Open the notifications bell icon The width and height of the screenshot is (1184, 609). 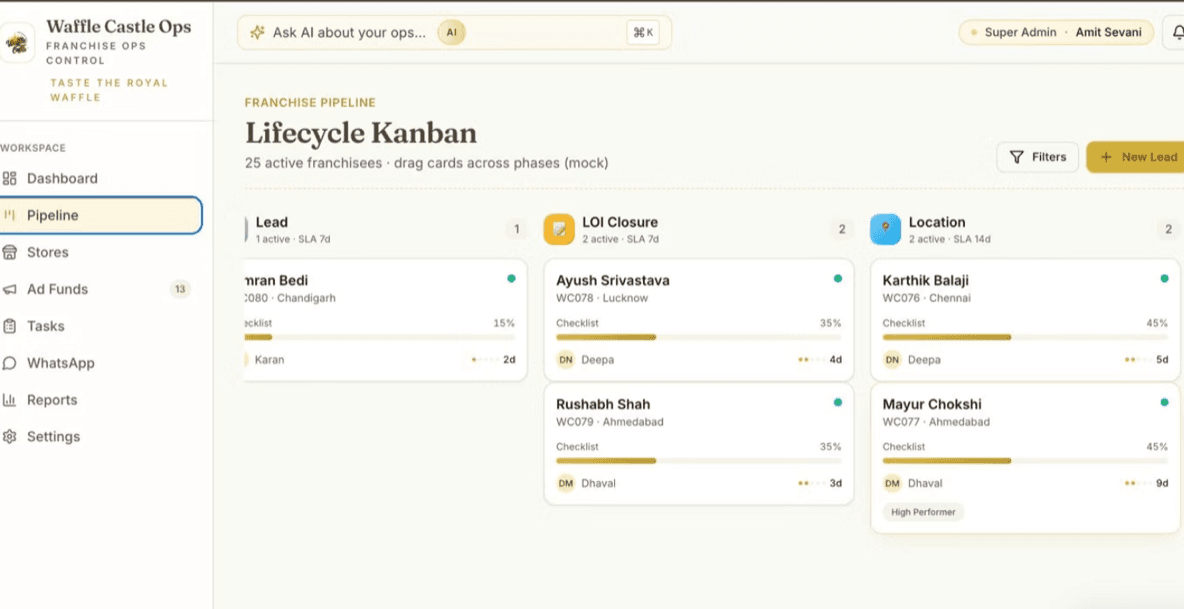(1176, 32)
